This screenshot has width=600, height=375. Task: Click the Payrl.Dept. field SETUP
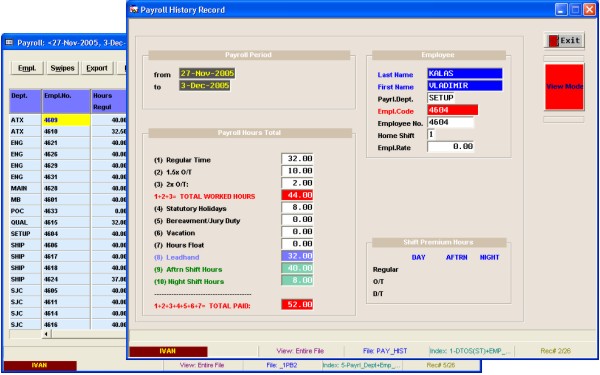pyautogui.click(x=441, y=98)
